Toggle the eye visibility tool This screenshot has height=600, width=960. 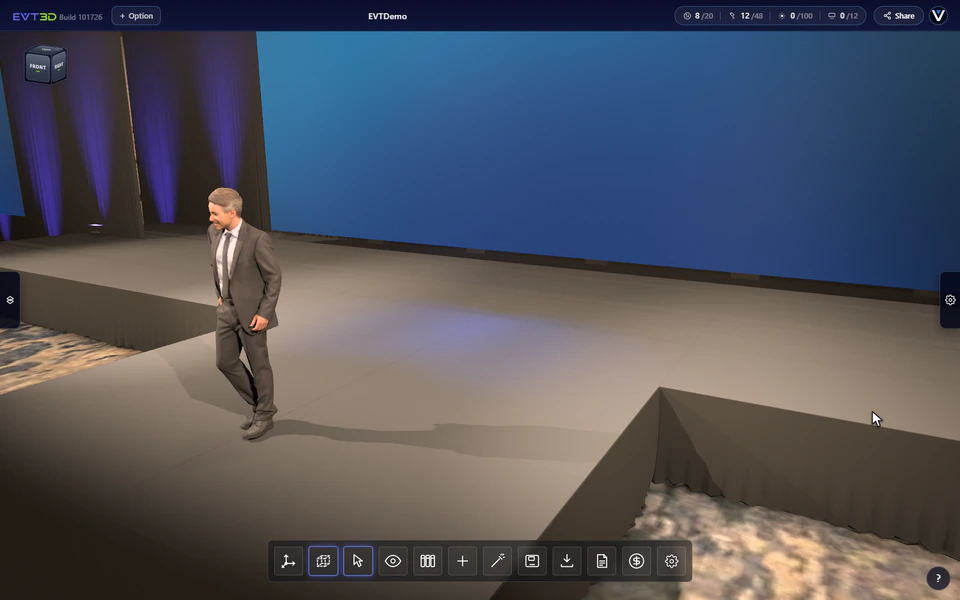pos(393,561)
